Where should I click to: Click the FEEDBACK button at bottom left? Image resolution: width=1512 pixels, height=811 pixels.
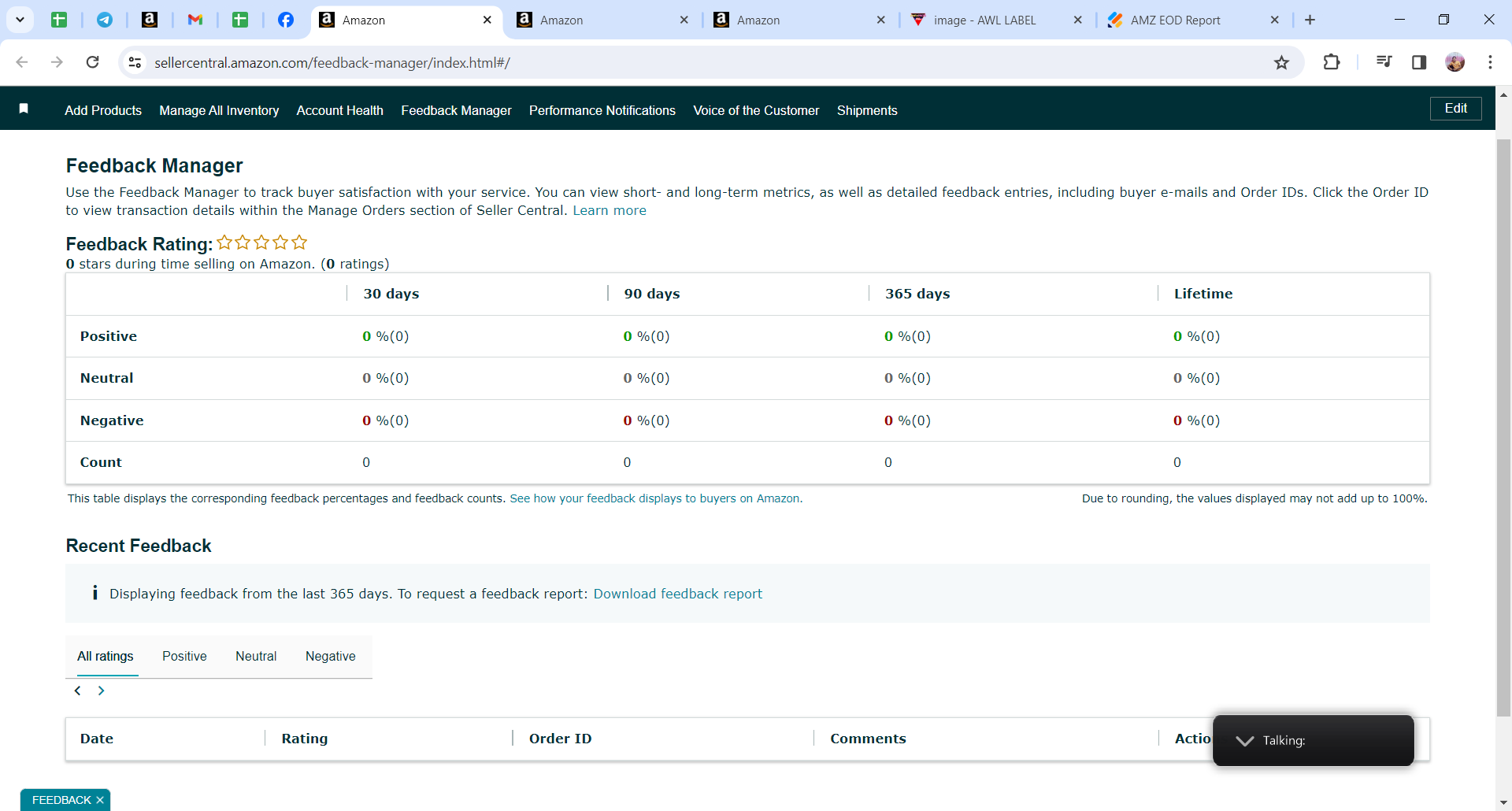click(61, 800)
